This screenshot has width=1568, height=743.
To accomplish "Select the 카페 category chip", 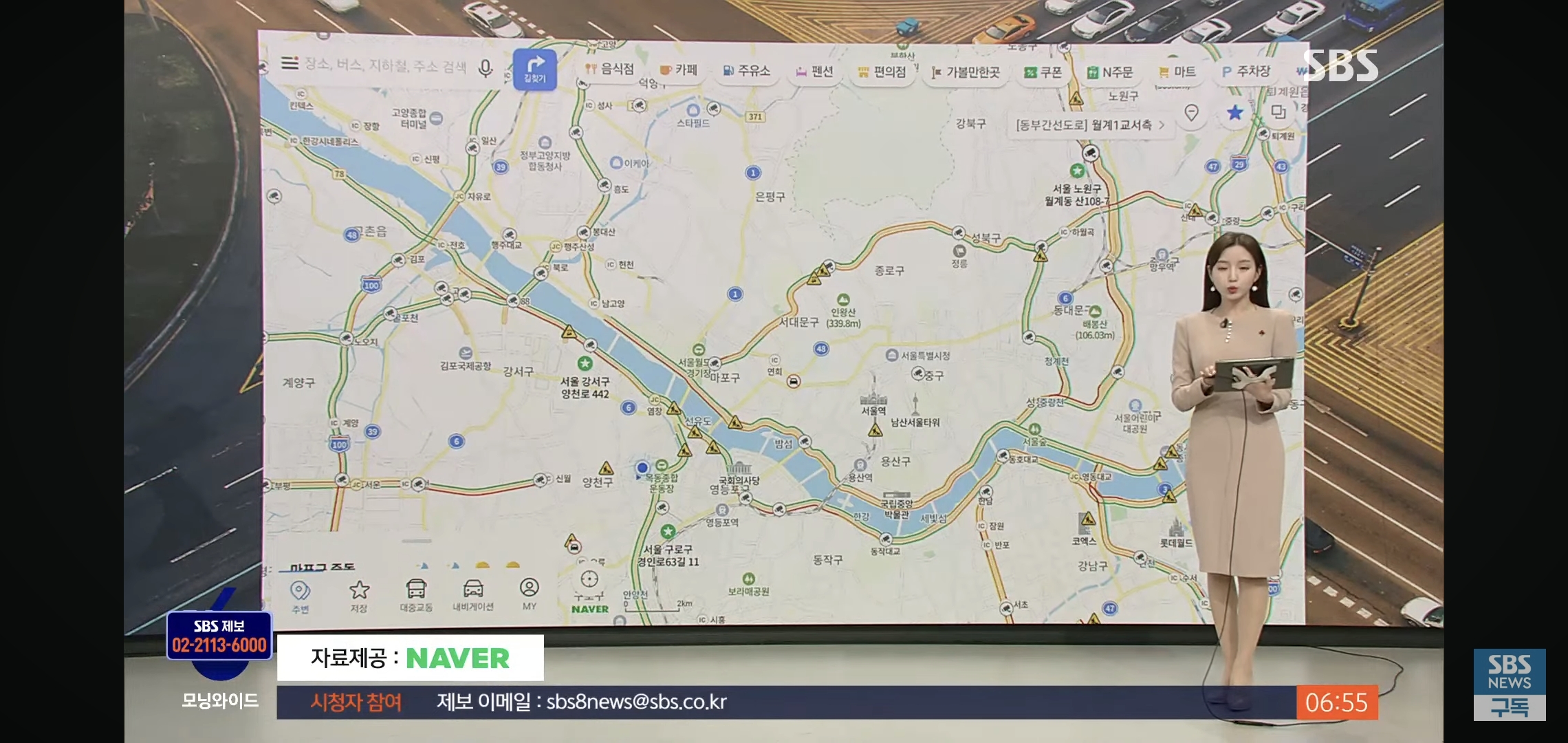I will click(x=679, y=69).
